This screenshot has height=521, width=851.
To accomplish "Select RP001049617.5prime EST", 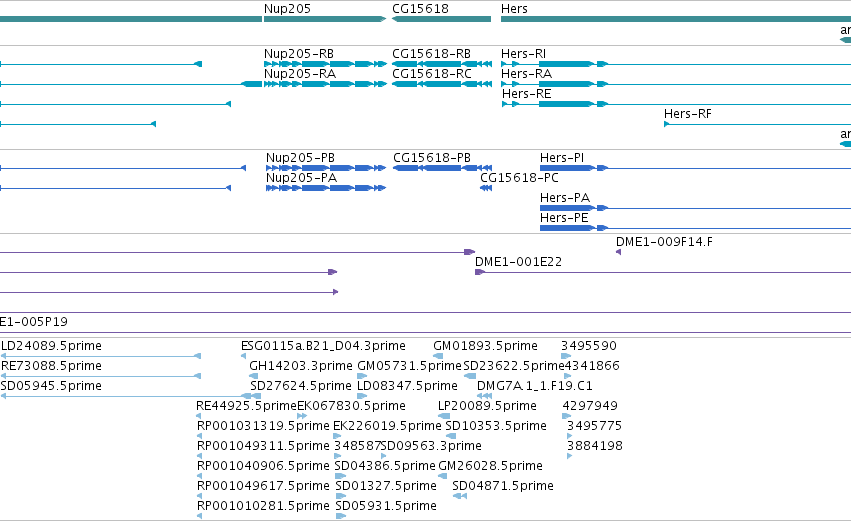I will 263,487.
